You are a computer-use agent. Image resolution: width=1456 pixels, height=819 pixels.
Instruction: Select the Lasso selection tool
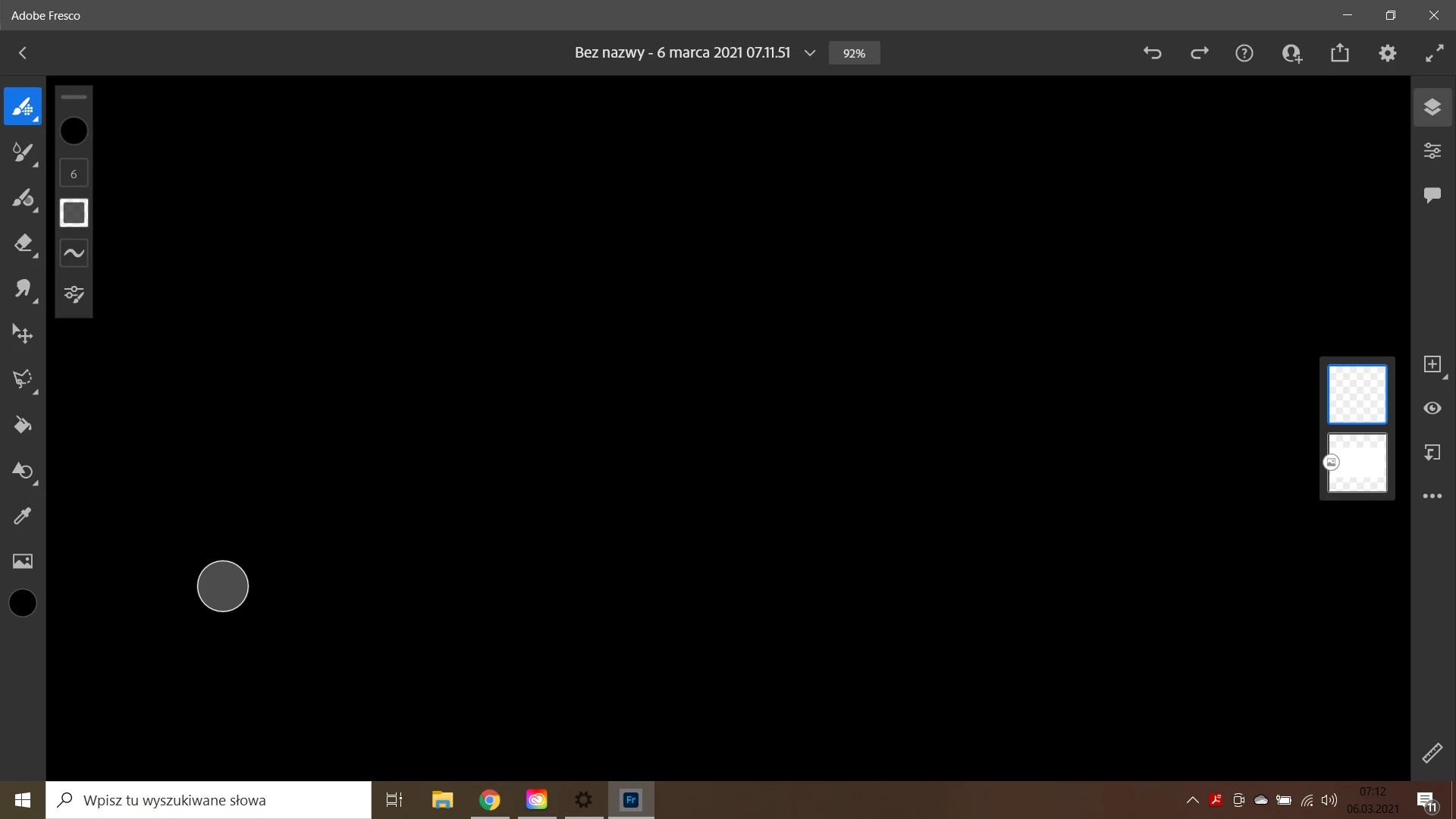(23, 379)
